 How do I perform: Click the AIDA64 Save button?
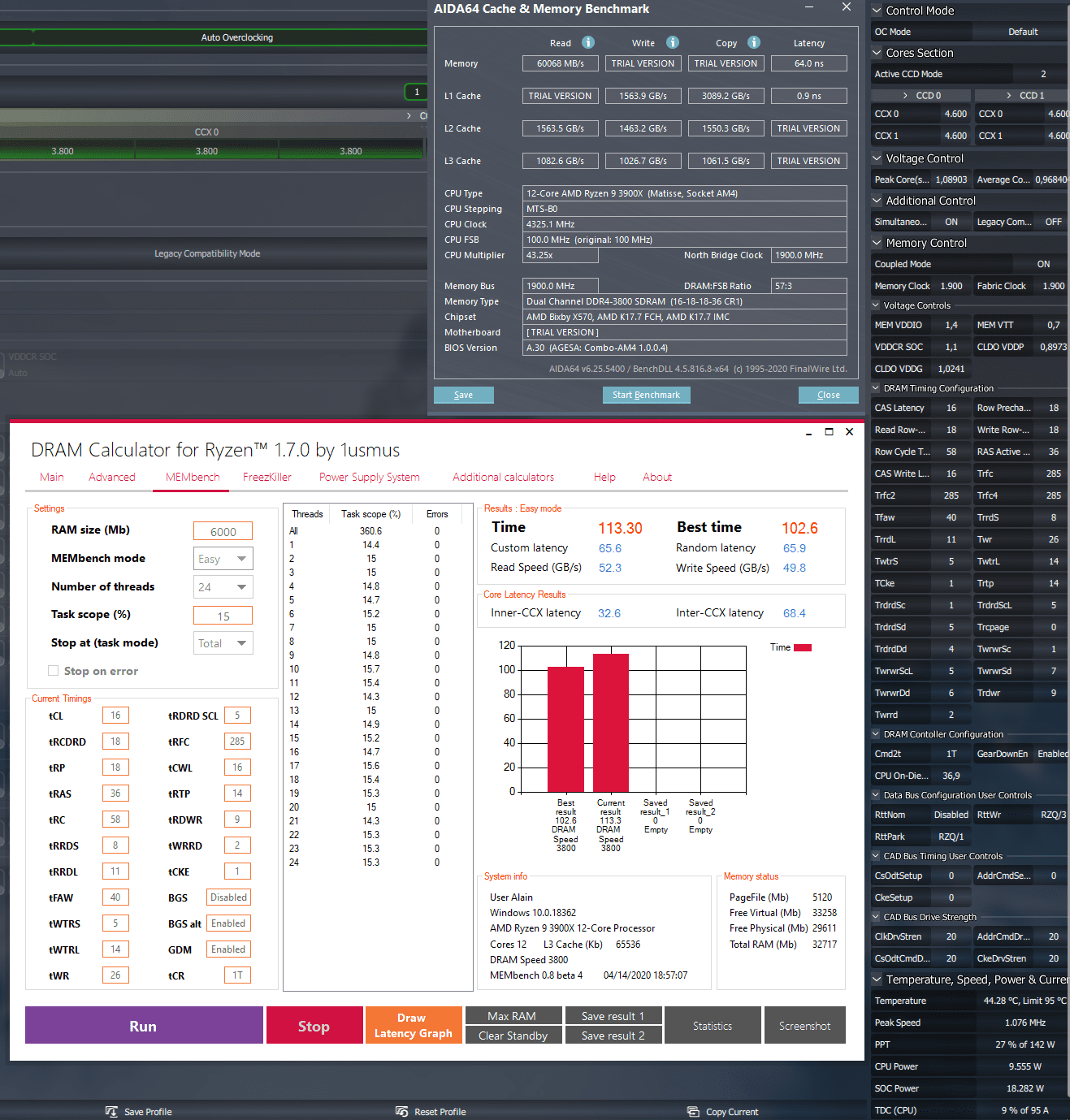click(x=464, y=395)
